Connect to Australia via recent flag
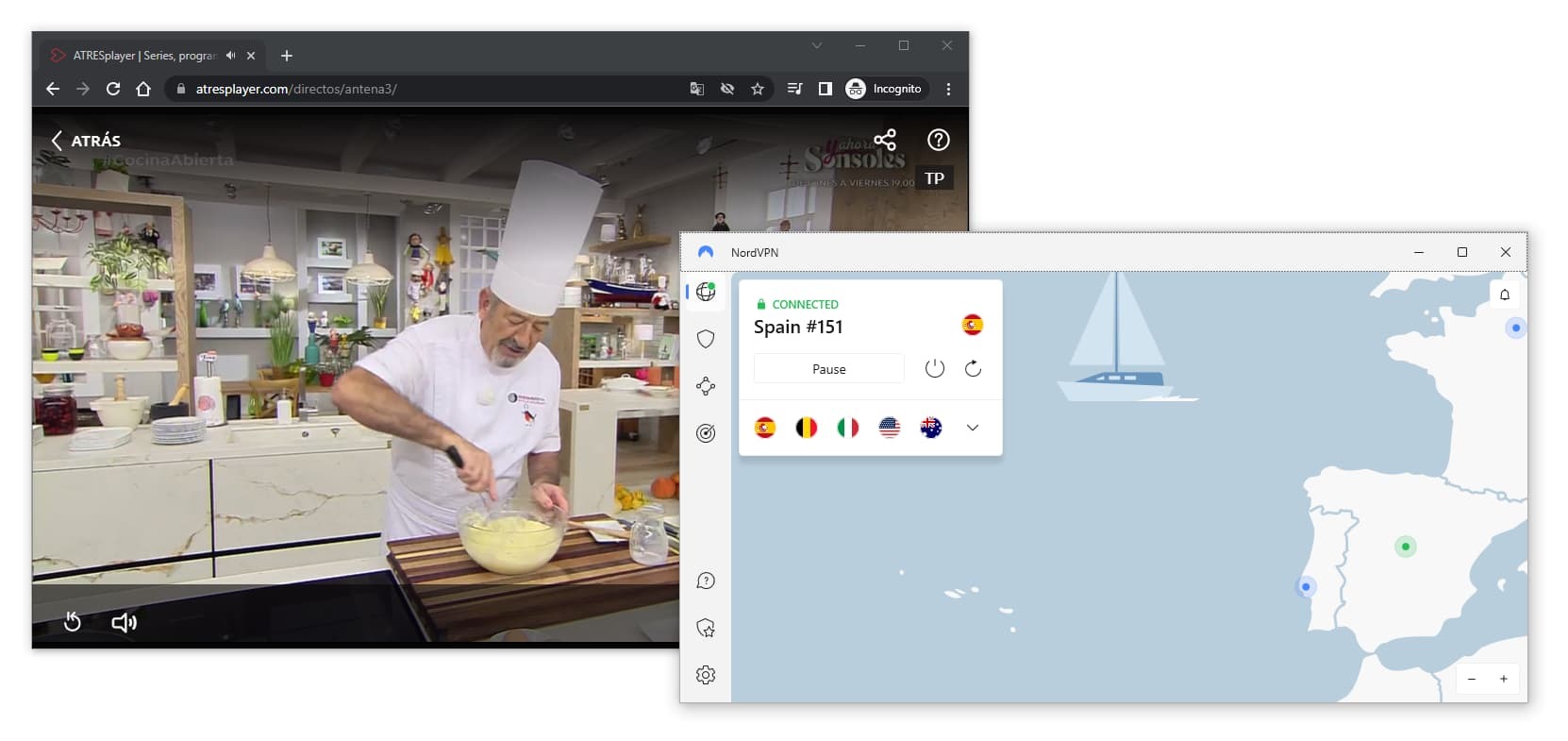Viewport: 1568px width, 741px height. click(931, 428)
